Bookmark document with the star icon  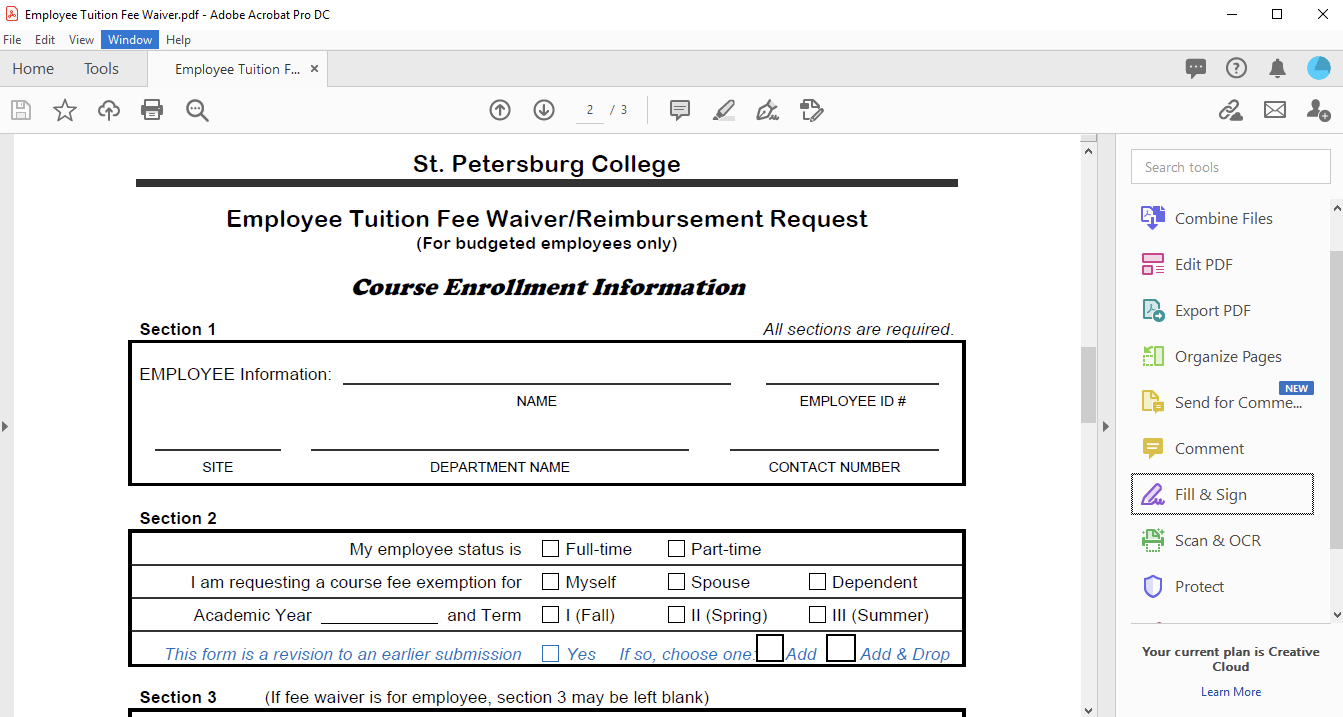(x=65, y=110)
